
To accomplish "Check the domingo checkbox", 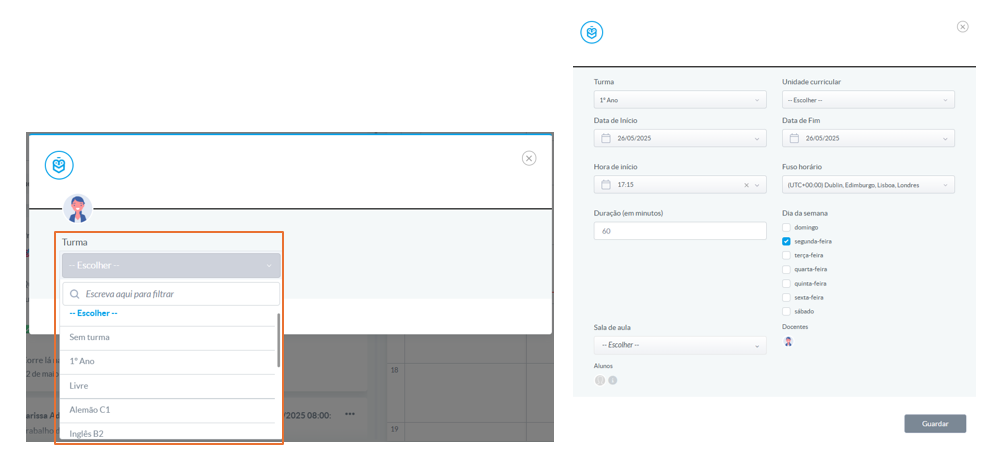I will point(786,227).
